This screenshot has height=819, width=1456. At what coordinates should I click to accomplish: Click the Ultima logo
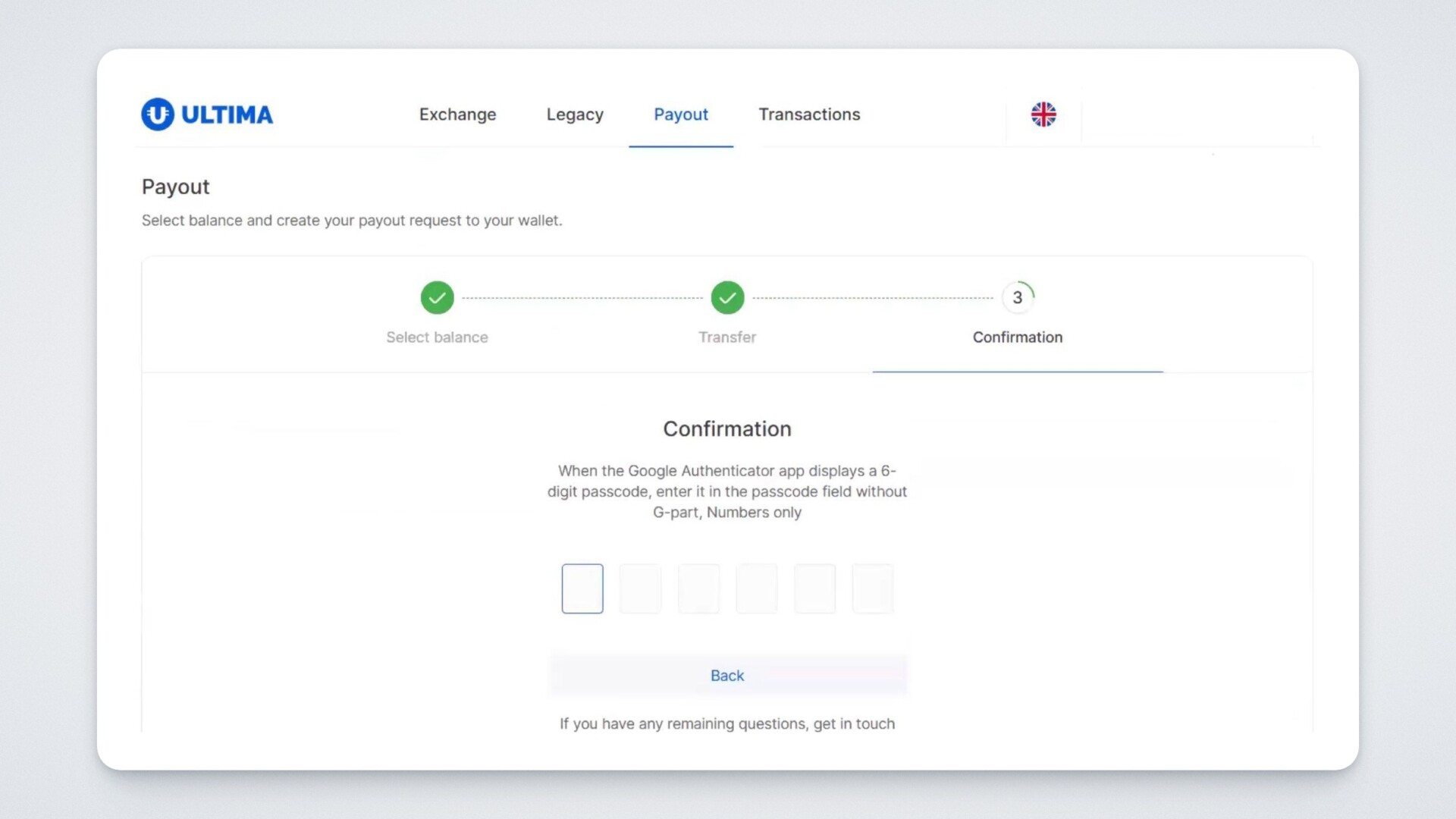207,115
